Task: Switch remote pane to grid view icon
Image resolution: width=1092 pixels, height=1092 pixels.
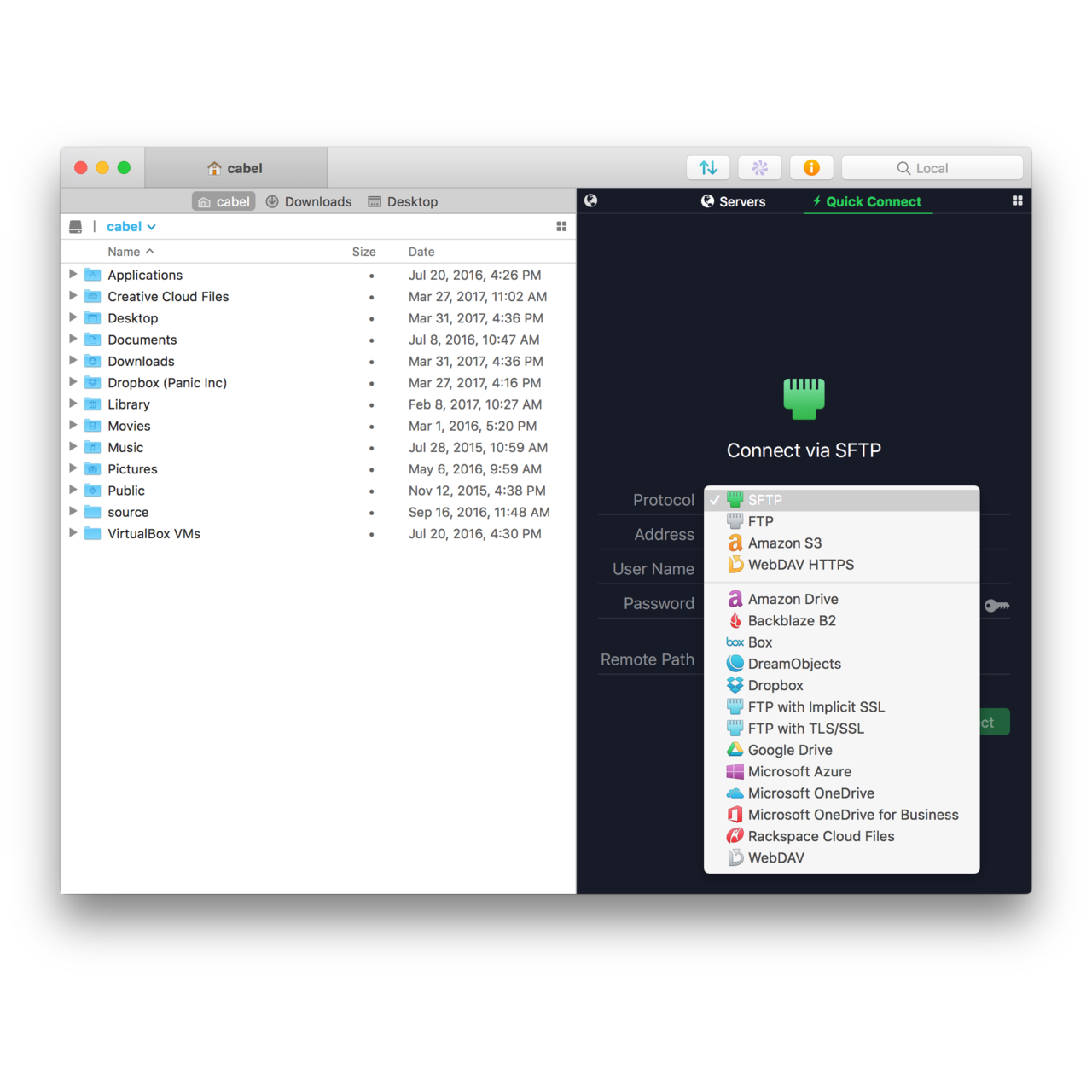Action: (1017, 200)
